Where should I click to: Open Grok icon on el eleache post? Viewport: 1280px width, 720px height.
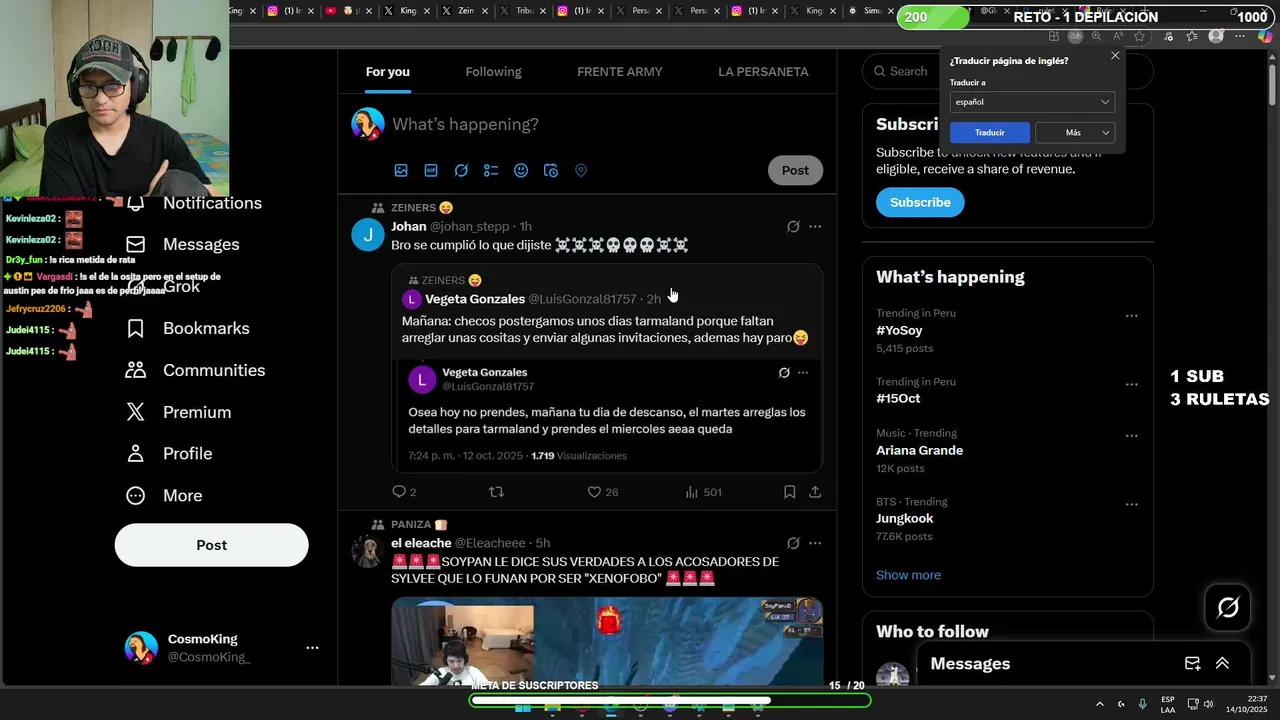[x=793, y=543]
